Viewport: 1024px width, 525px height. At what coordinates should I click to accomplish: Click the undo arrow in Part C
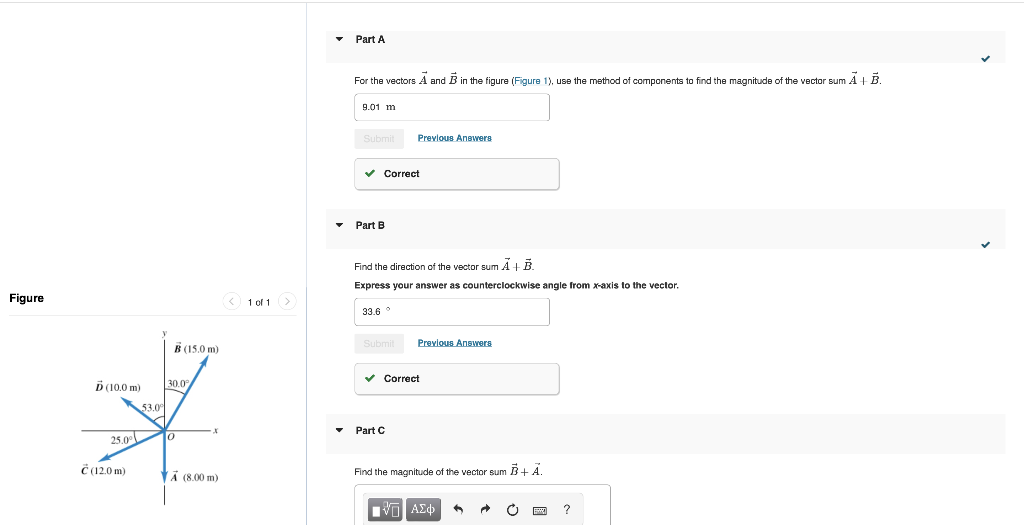(459, 510)
